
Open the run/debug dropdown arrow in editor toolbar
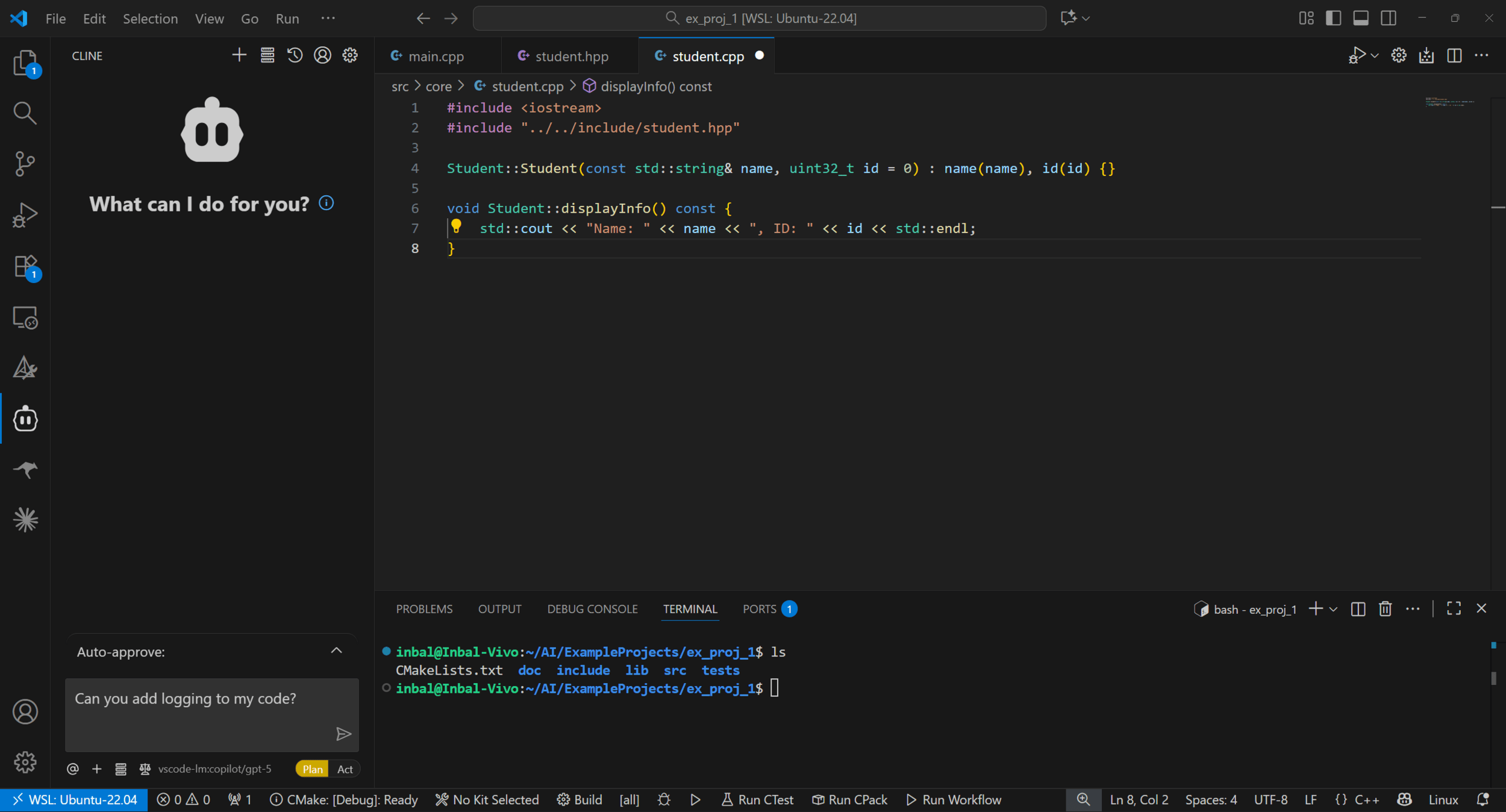point(1375,56)
